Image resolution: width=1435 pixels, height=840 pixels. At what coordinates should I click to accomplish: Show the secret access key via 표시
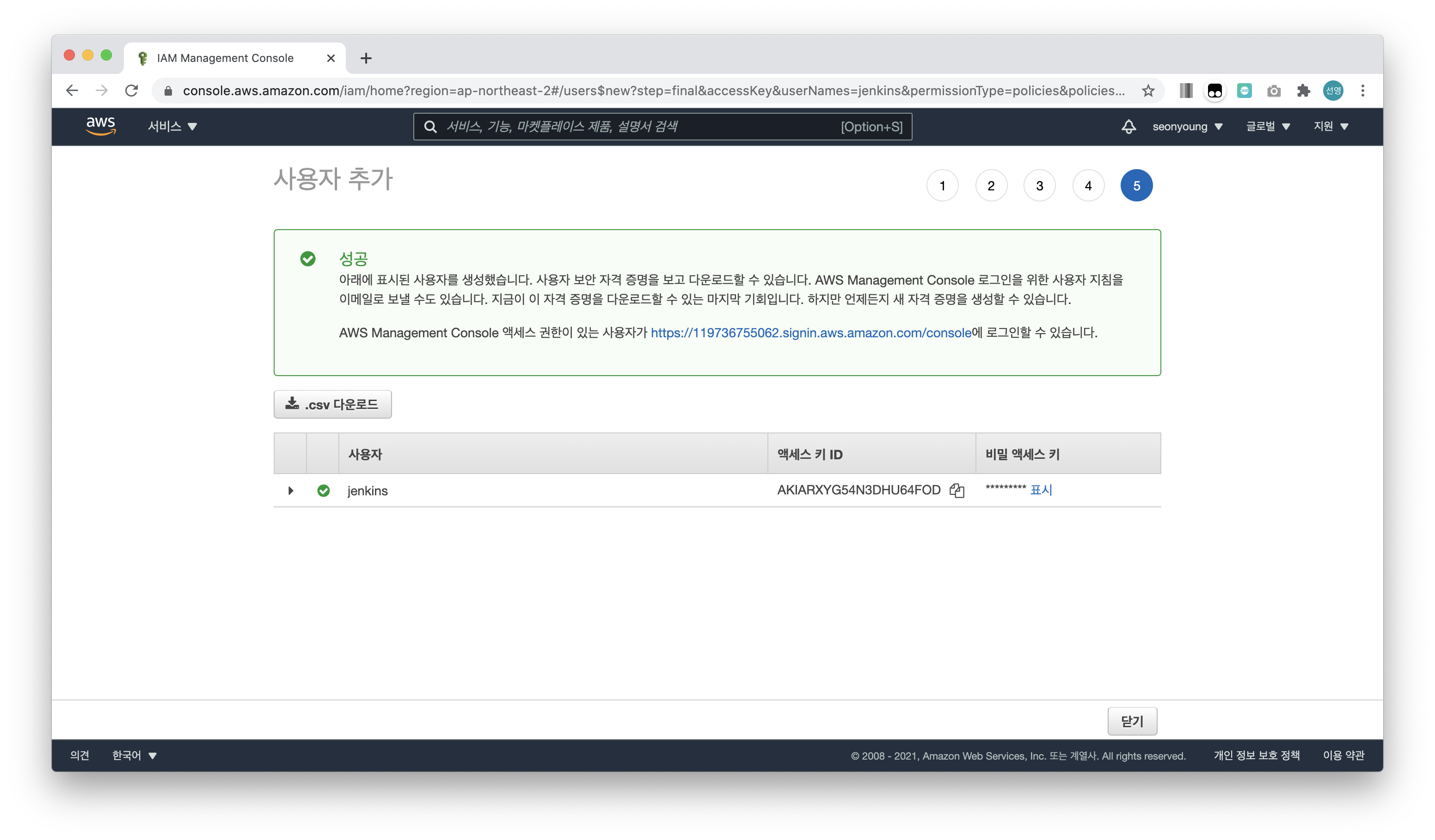1041,489
